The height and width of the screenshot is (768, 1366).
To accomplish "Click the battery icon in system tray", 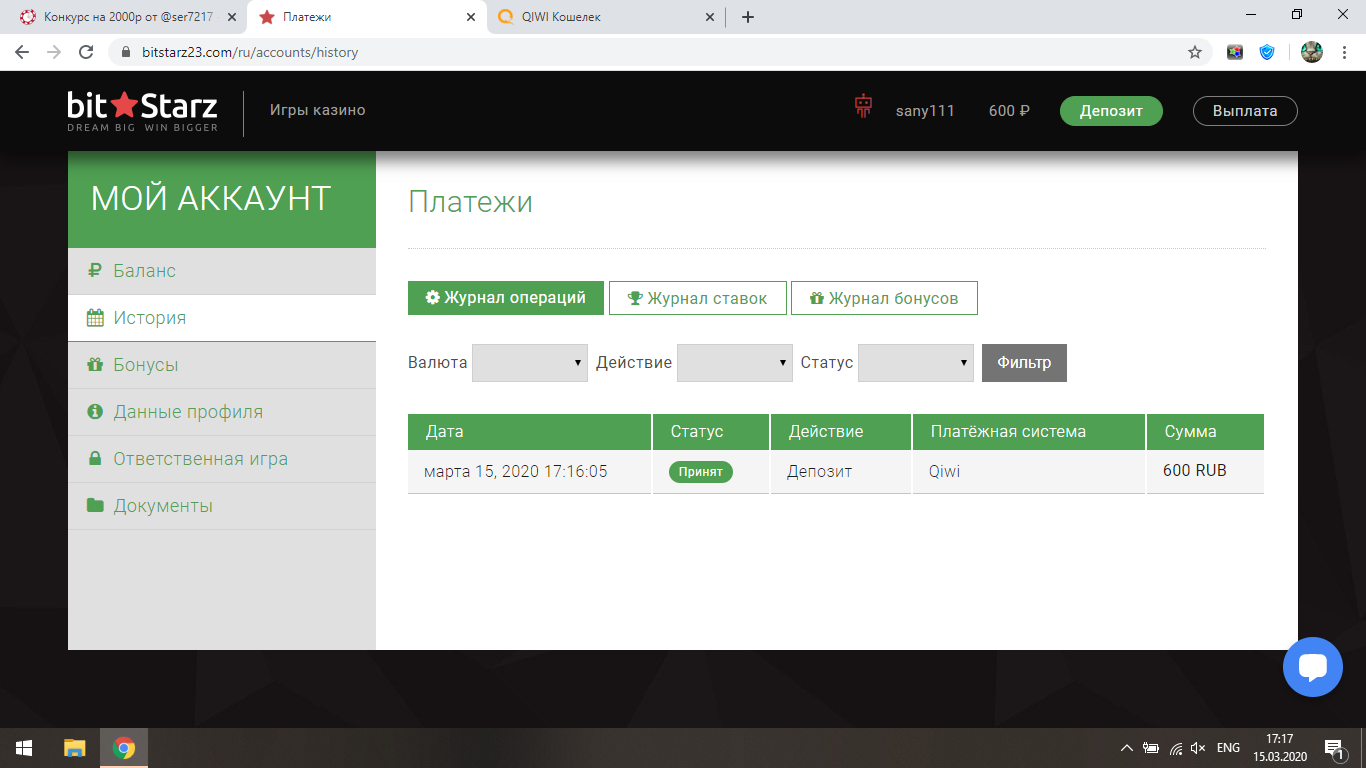I will point(1151,748).
